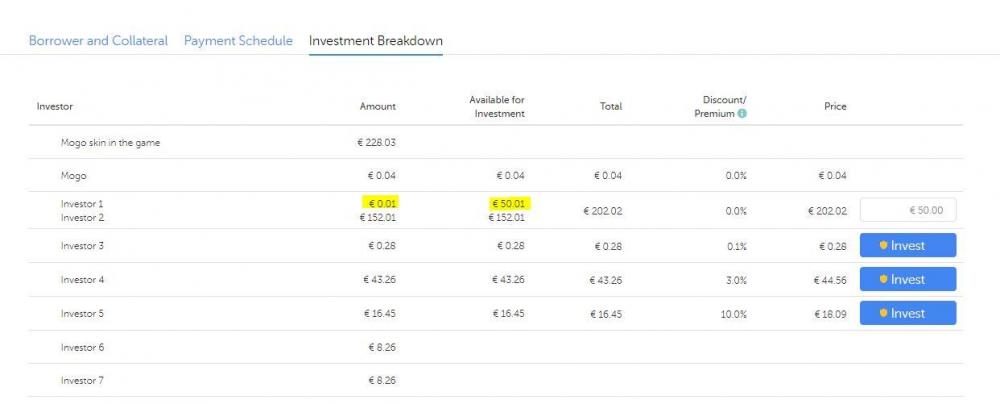Image resolution: width=1000 pixels, height=404 pixels.
Task: Click the Discount/Premium info icon
Action: click(742, 114)
